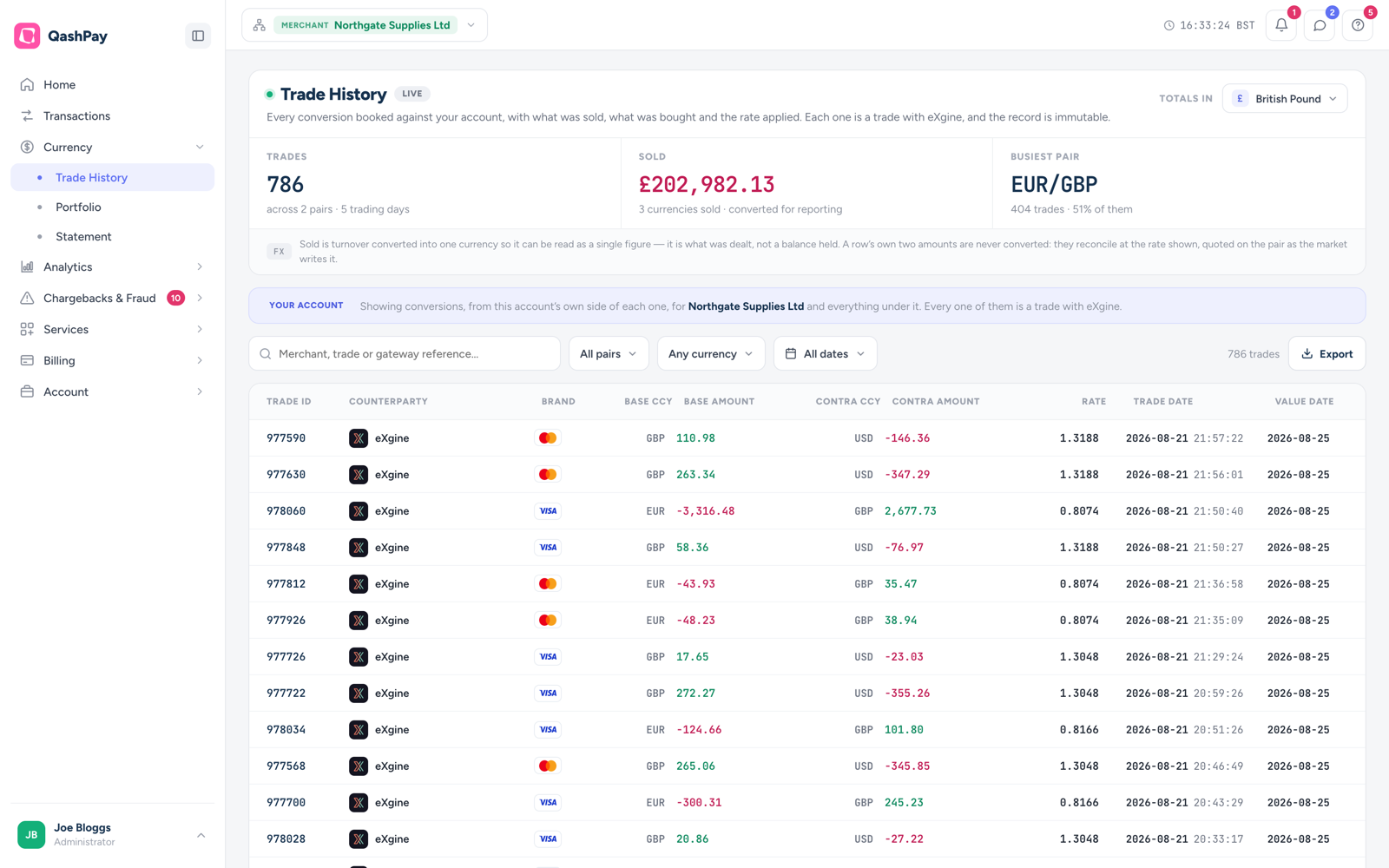This screenshot has height=868, width=1389.
Task: Click the Analytics bar chart icon
Action: [27, 266]
